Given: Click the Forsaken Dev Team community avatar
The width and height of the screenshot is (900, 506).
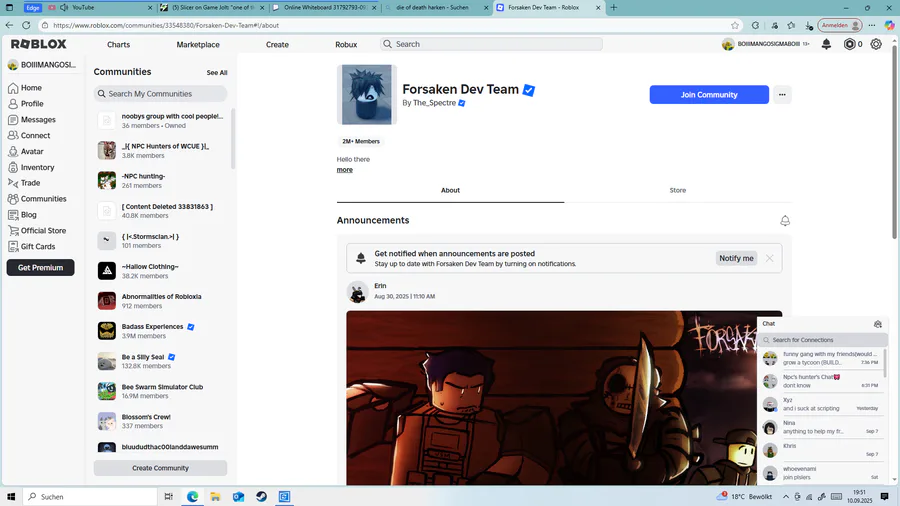Looking at the screenshot, I should (x=367, y=95).
